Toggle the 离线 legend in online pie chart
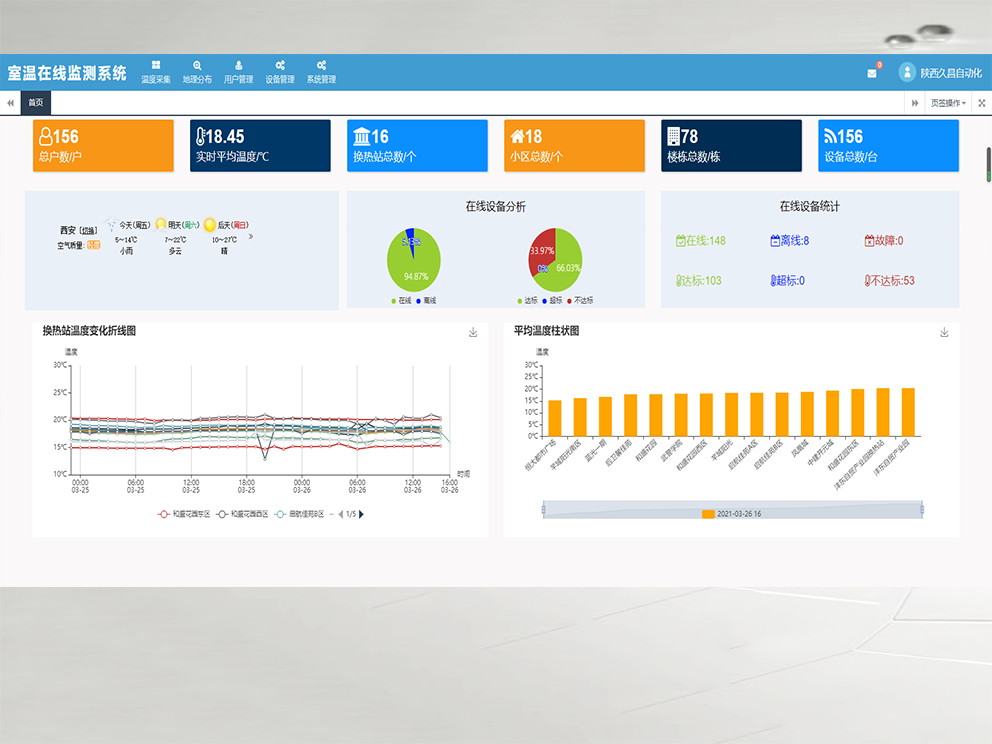 coord(426,301)
